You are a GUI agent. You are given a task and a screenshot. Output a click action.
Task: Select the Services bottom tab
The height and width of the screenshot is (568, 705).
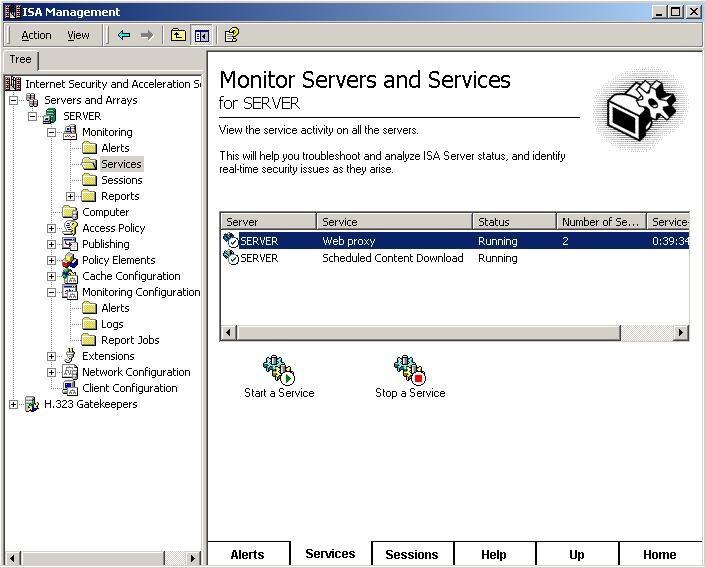tap(330, 554)
